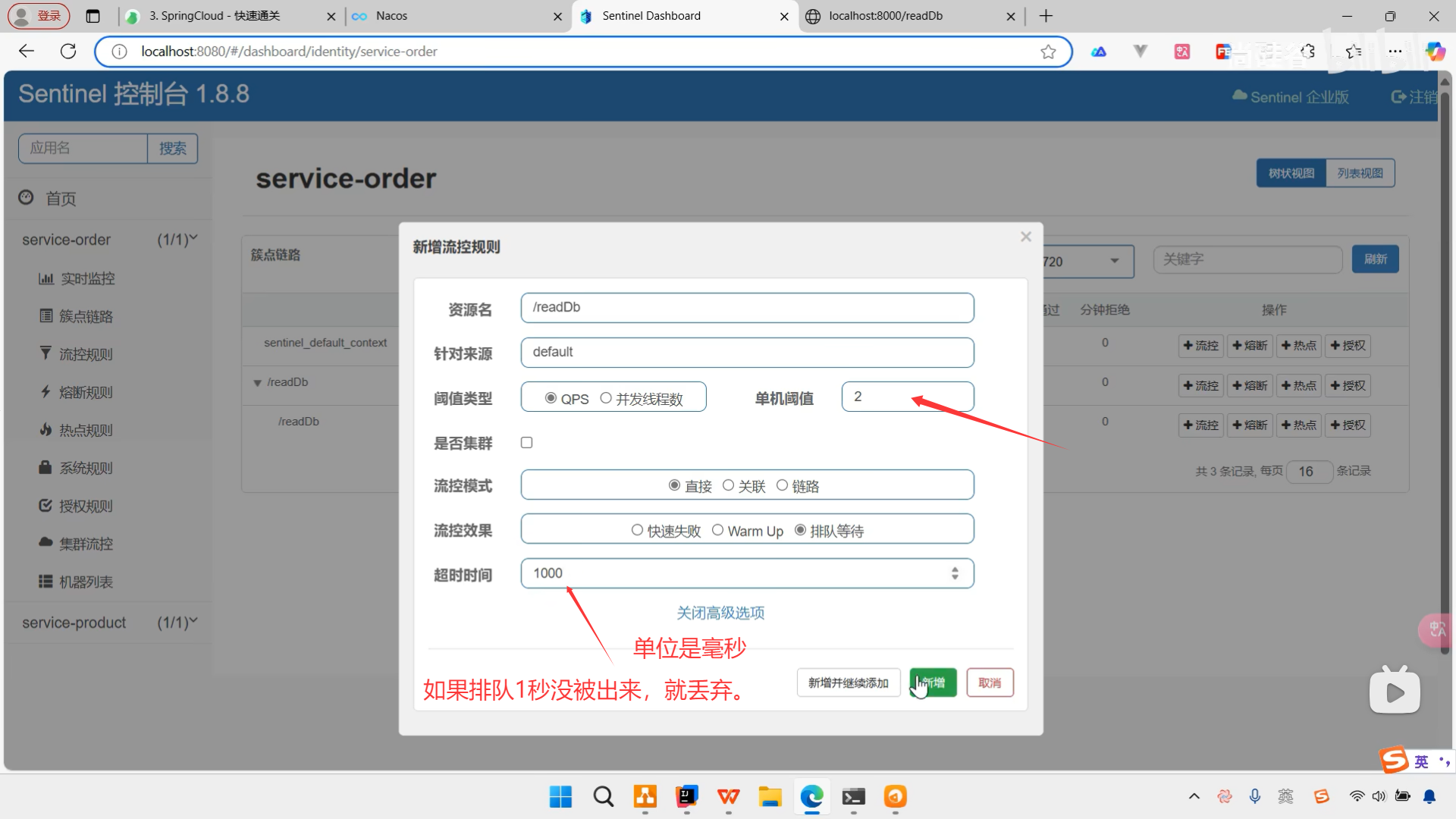The height and width of the screenshot is (819, 1456).
Task: Click the 新增并继续添加 button
Action: 848,682
